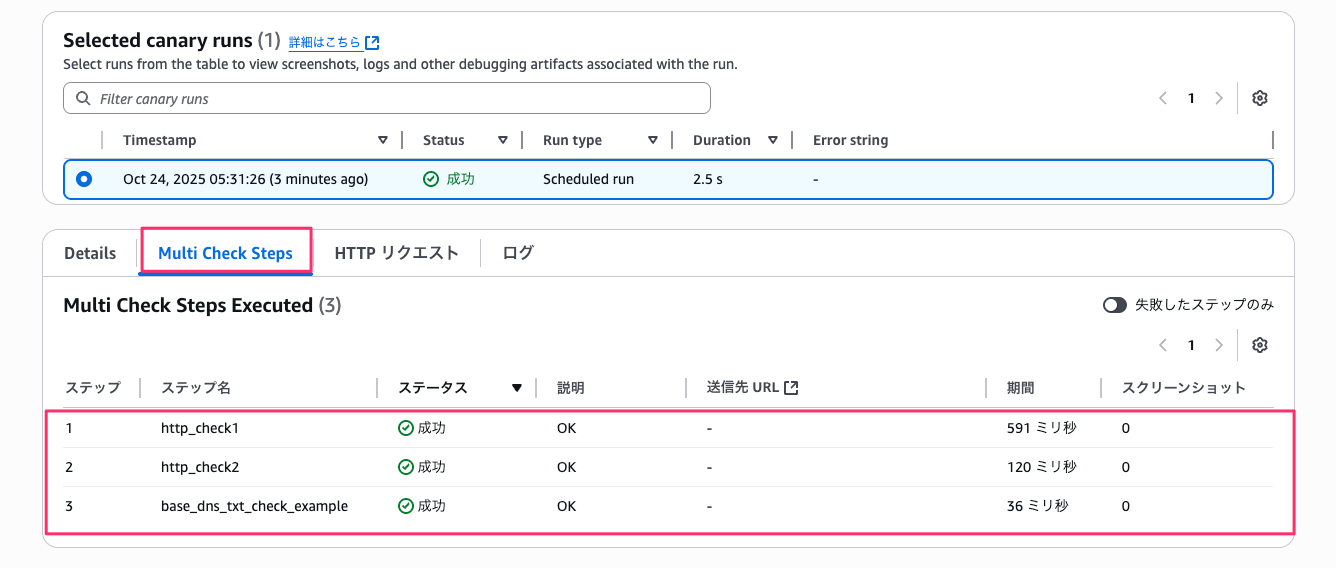This screenshot has height=568, width=1336.
Task: Sort runs by Duration column arrow
Action: point(773,140)
